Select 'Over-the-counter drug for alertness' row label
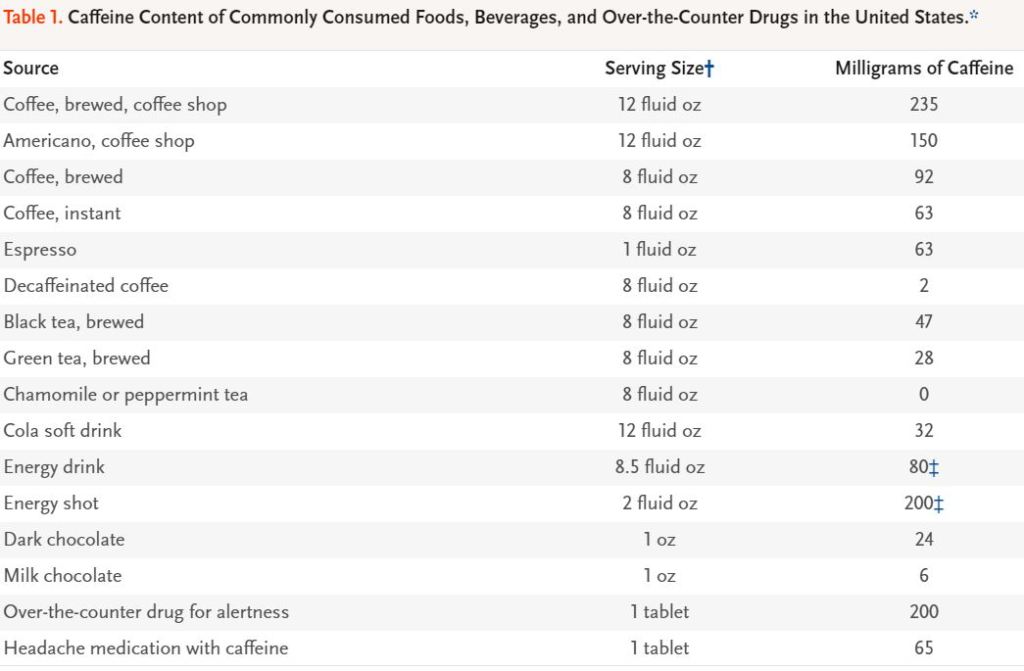 tap(146, 611)
